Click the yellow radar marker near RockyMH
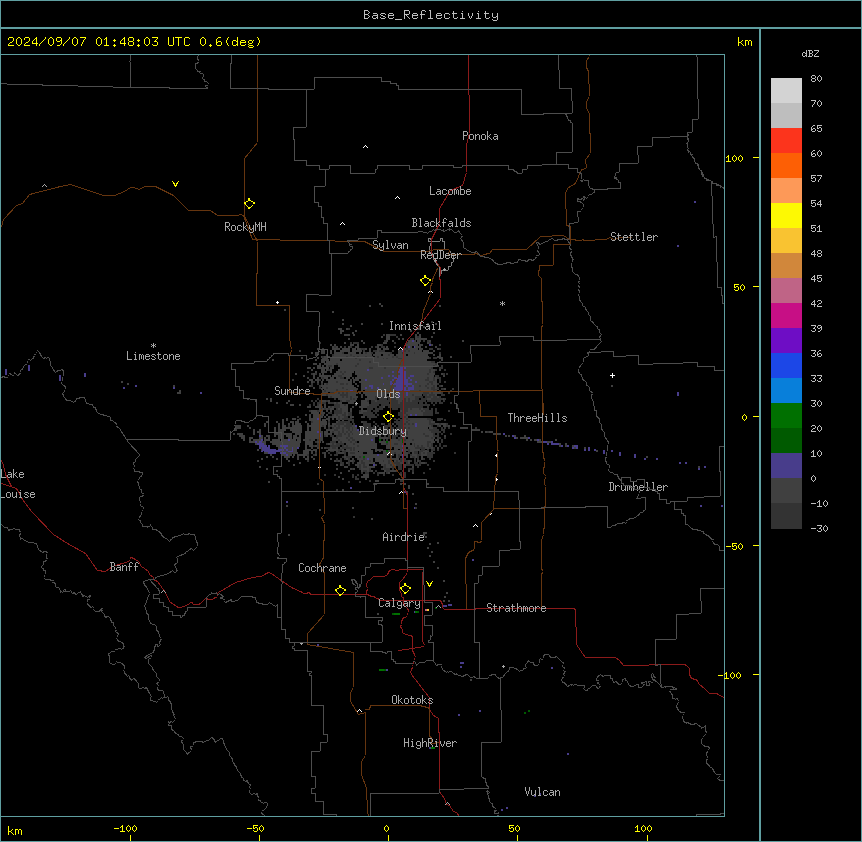Screen dimensions: 862x842 249,204
